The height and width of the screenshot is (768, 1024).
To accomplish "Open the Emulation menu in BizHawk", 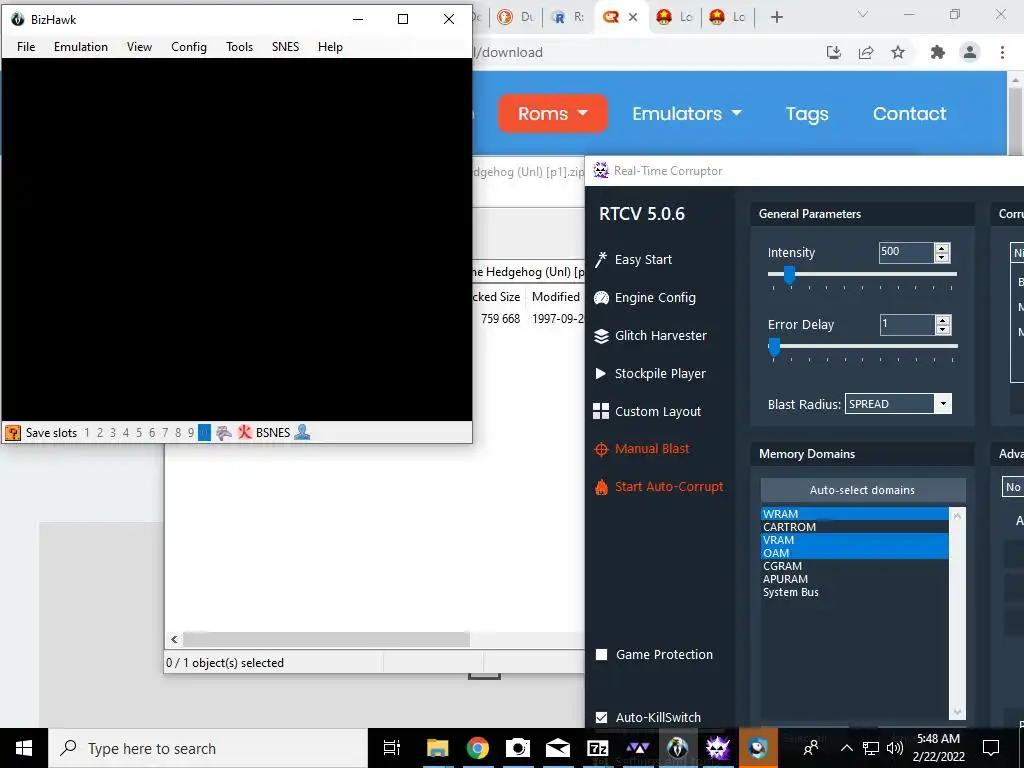I will (81, 47).
